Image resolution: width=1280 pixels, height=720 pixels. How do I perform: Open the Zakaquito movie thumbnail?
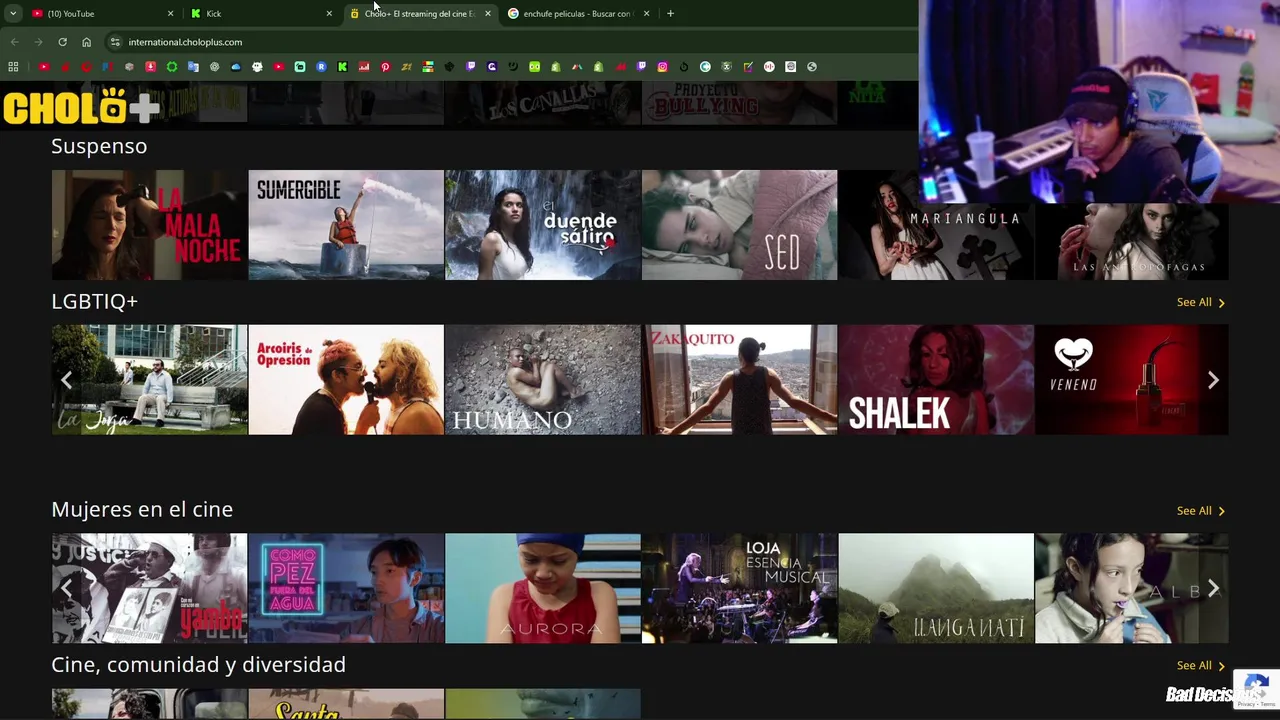(x=739, y=380)
